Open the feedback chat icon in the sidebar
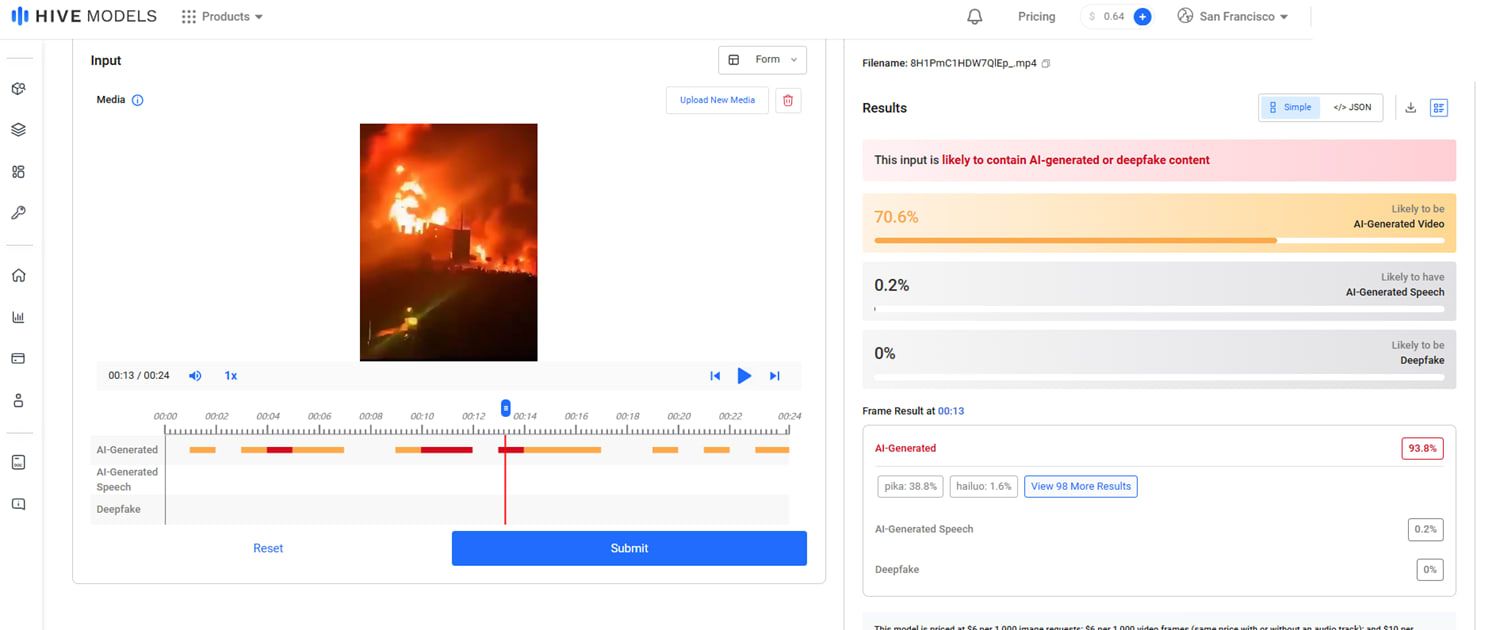Image resolution: width=1500 pixels, height=630 pixels. (x=18, y=504)
